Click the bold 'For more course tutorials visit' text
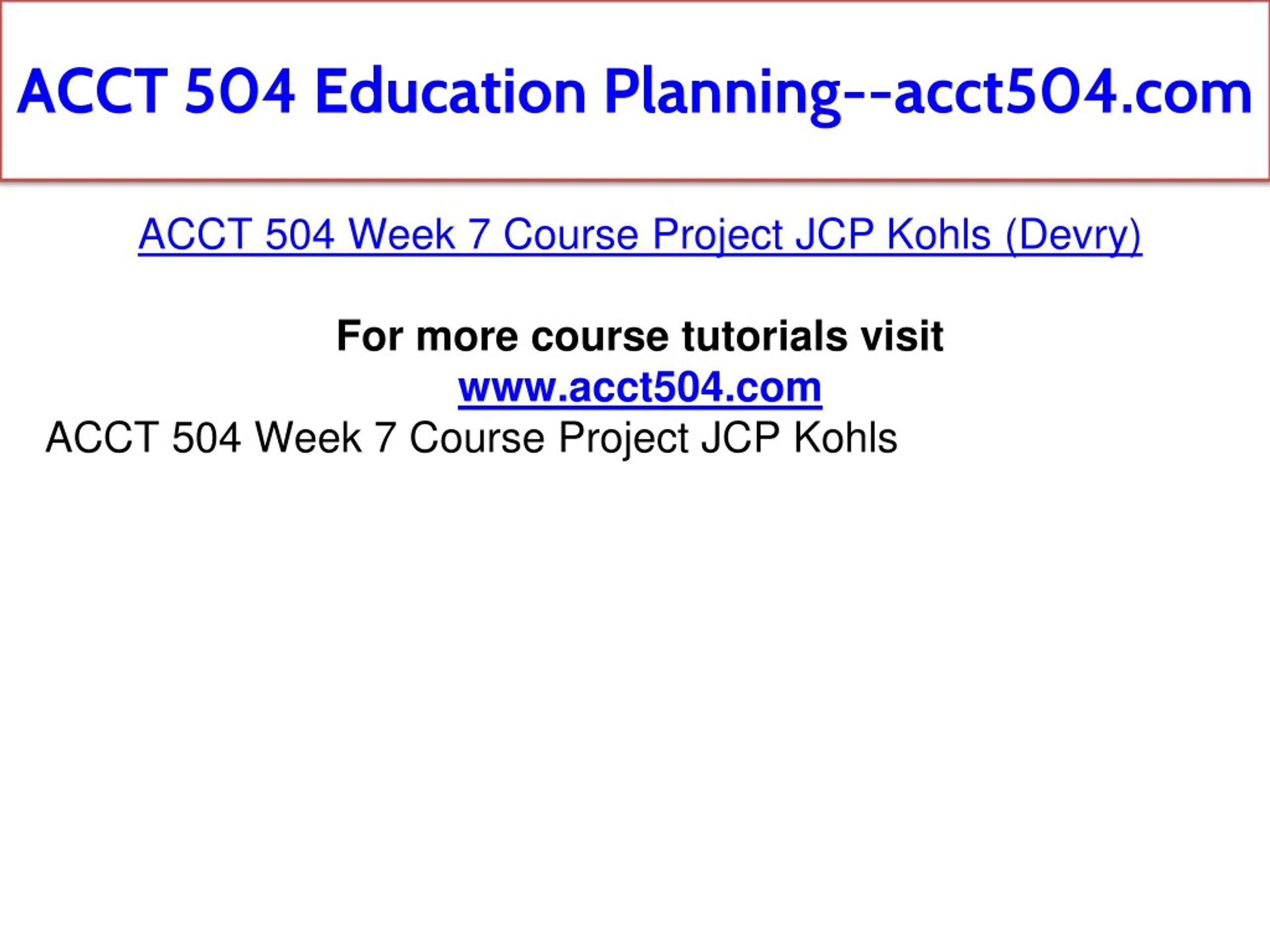The height and width of the screenshot is (952, 1270). click(x=639, y=336)
